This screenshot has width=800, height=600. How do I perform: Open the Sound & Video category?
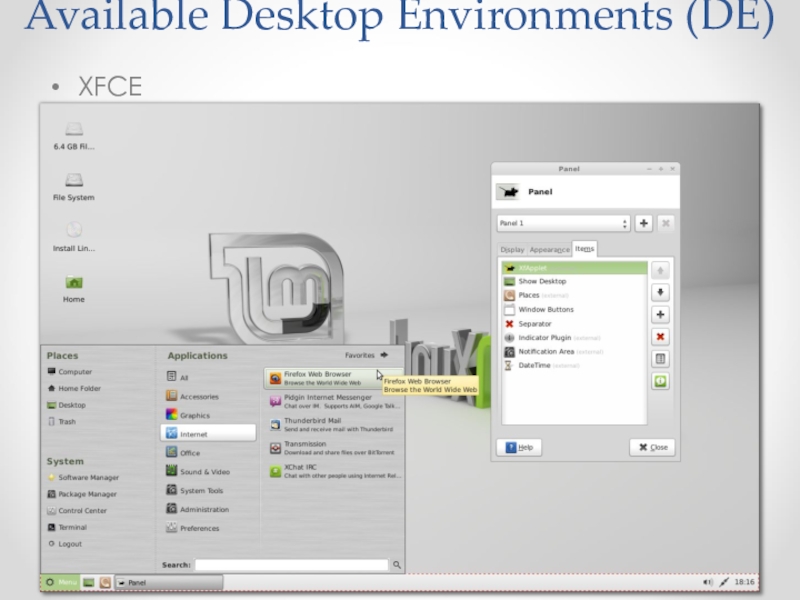pyautogui.click(x=204, y=471)
